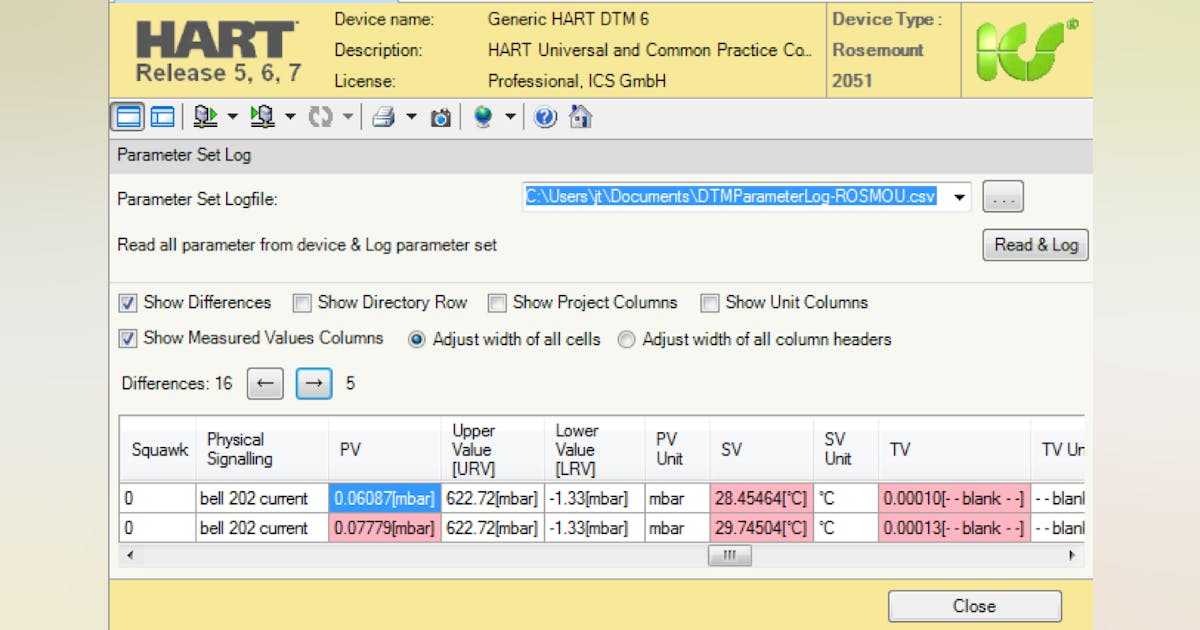The image size is (1200, 630).
Task: Click the globe language icon
Action: [485, 117]
